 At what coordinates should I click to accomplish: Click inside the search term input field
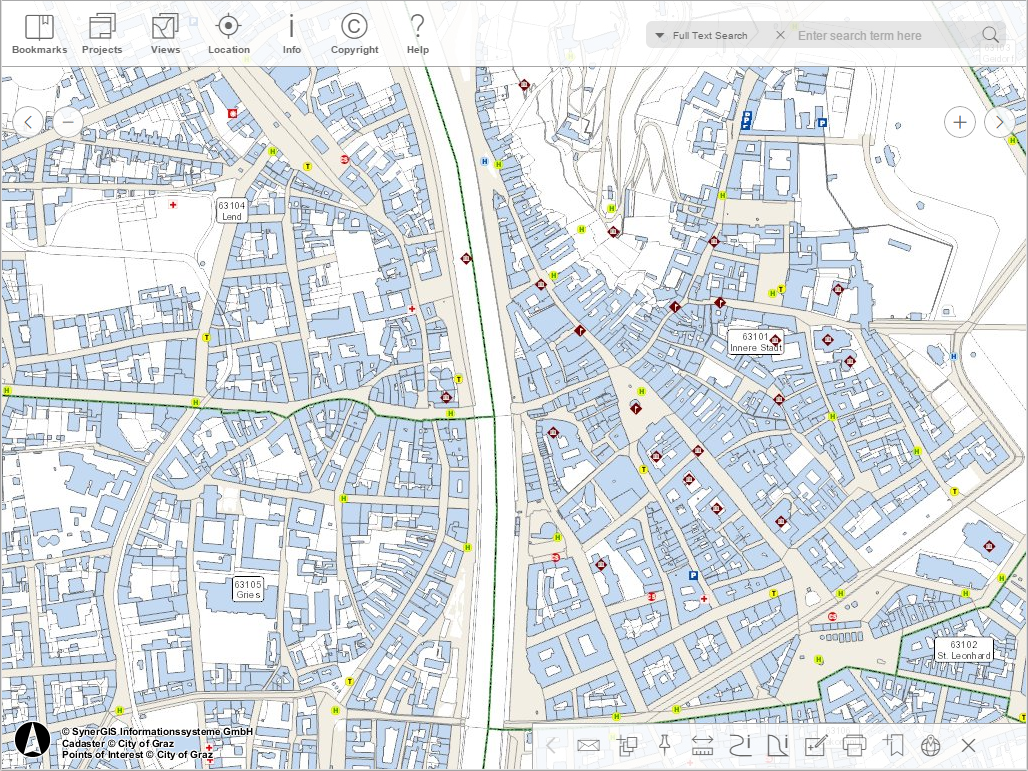880,34
